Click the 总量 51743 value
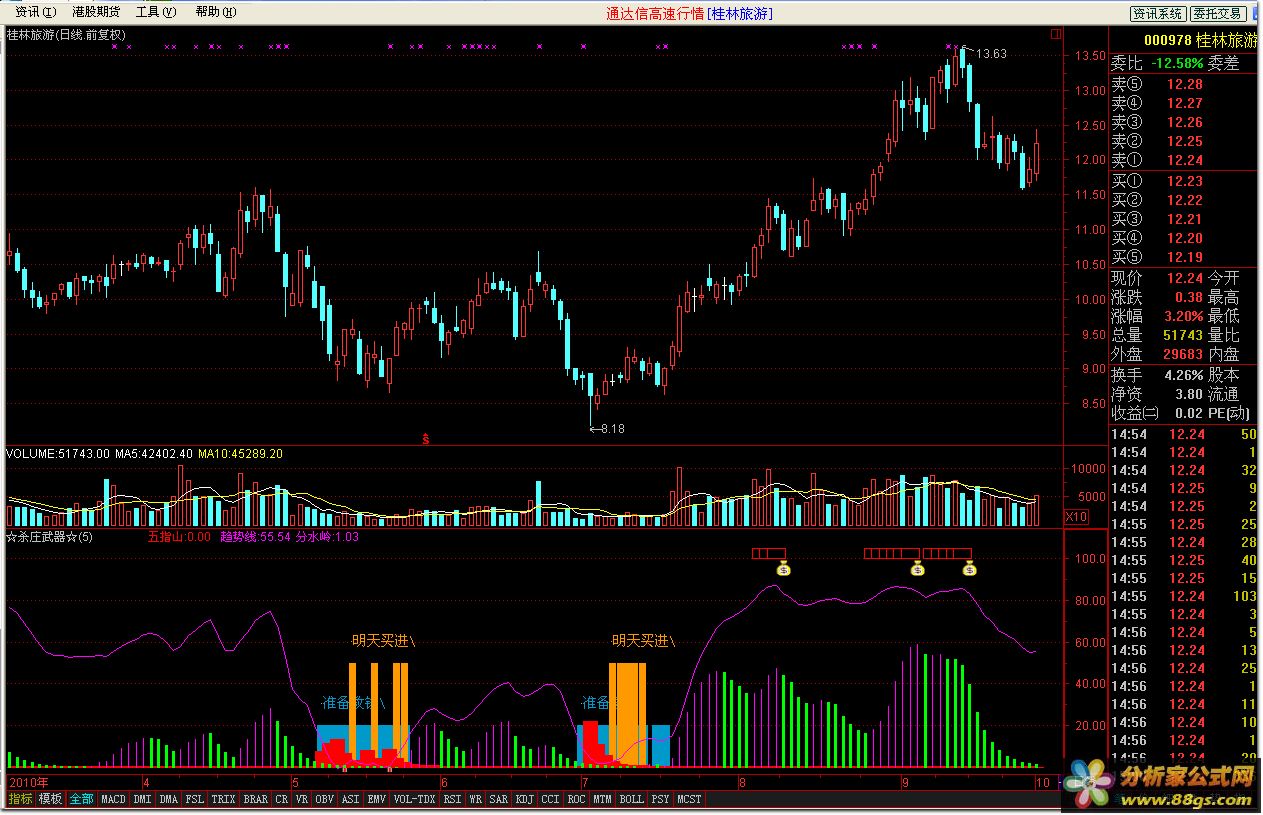 point(1183,335)
